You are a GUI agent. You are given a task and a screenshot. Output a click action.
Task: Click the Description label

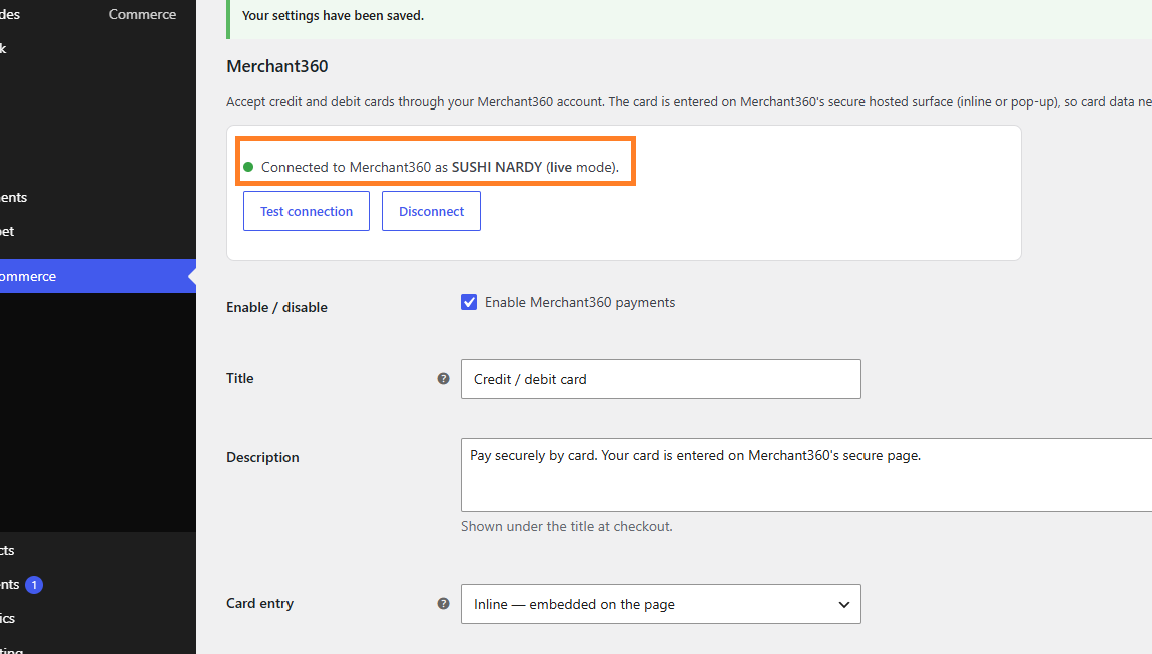[x=263, y=457]
